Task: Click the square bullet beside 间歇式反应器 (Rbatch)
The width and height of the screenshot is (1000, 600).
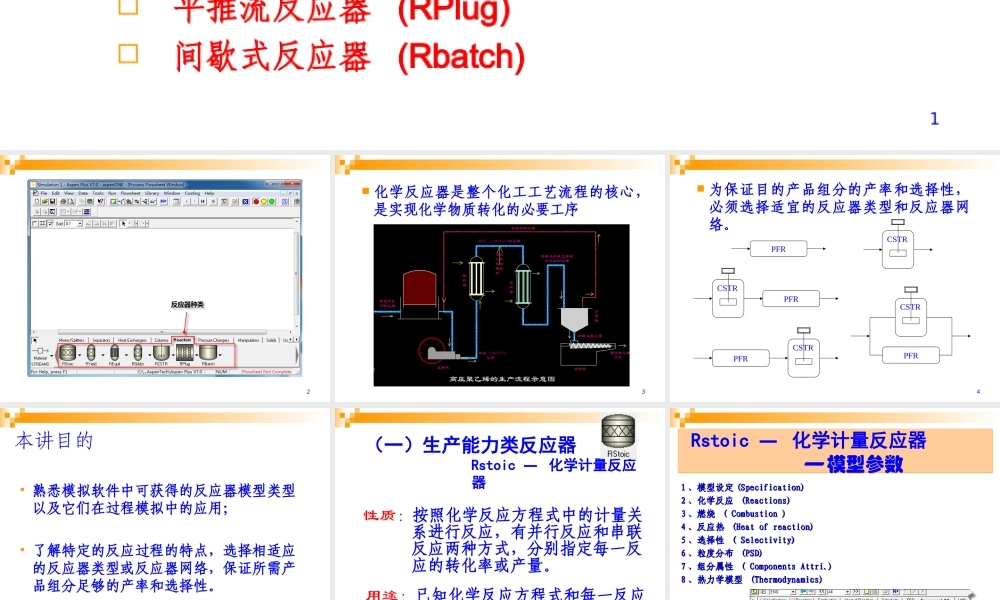Action: (x=128, y=54)
